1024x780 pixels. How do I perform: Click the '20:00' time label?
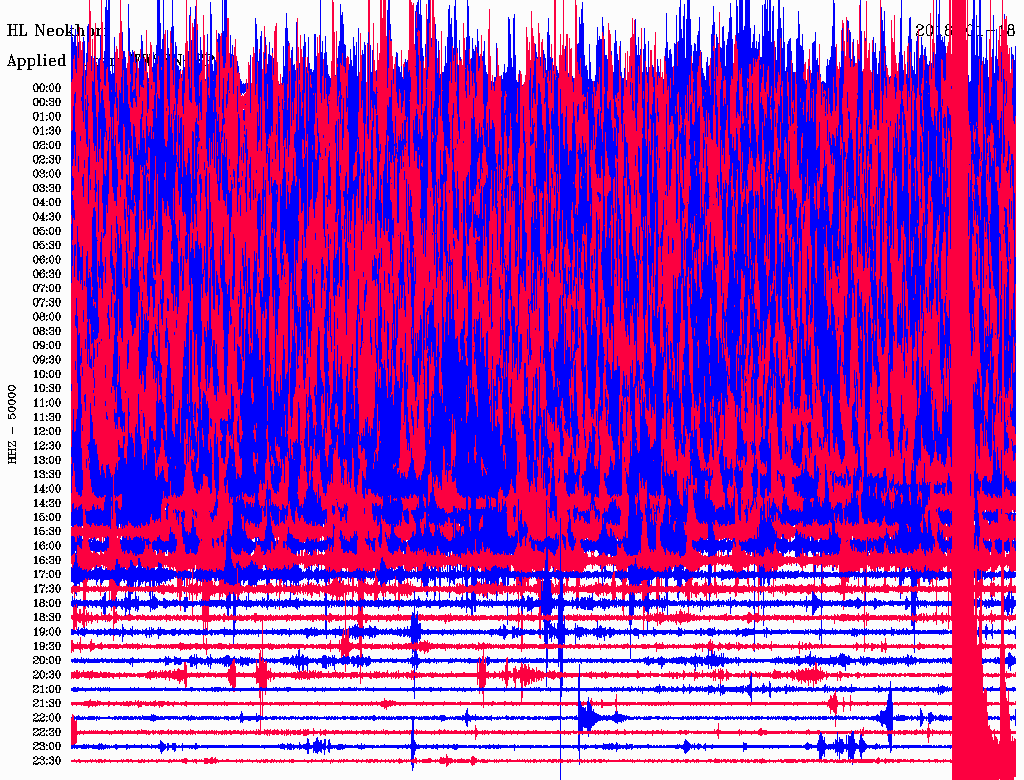pos(47,661)
